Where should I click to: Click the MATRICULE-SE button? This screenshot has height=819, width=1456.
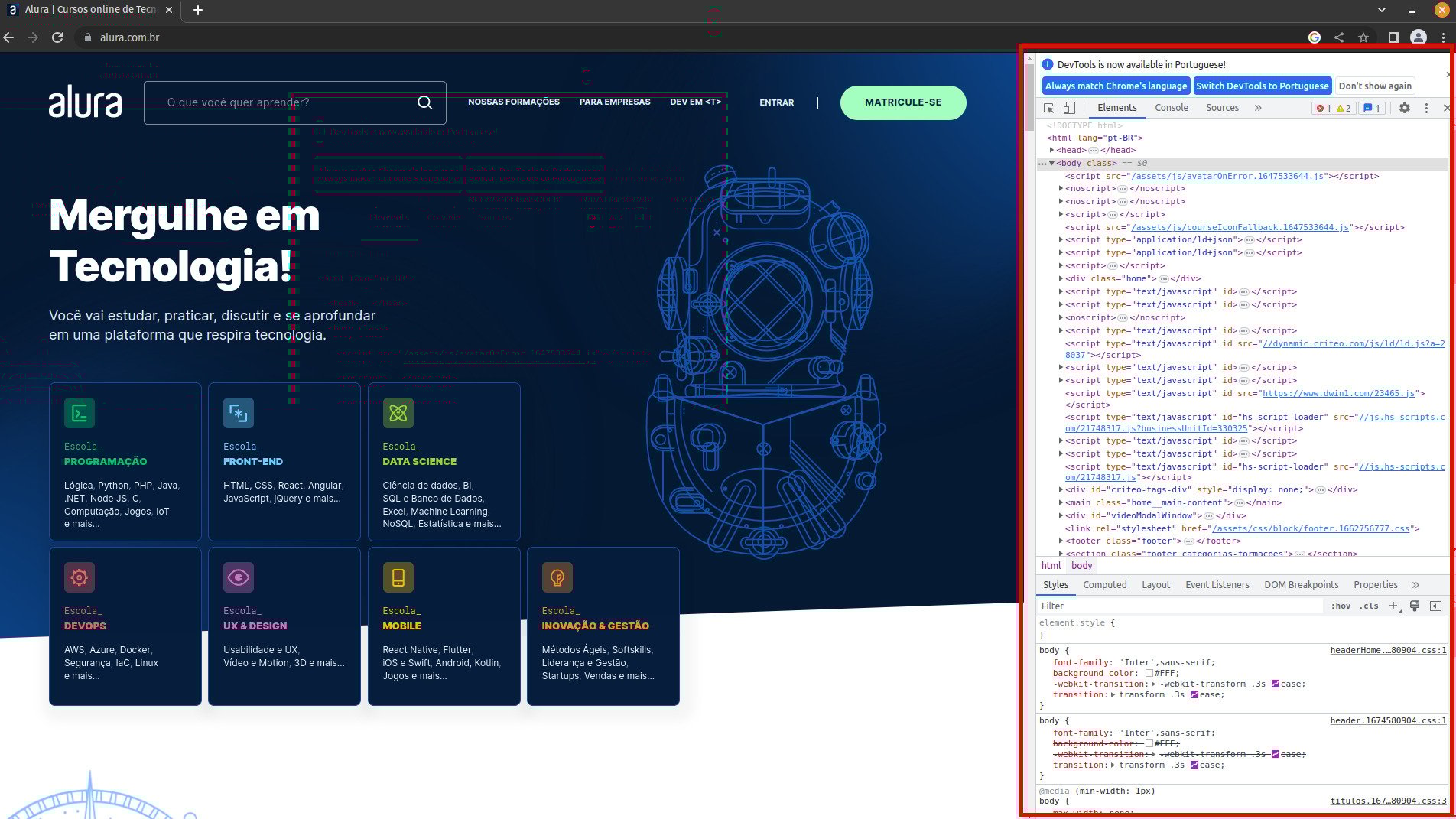coord(903,102)
